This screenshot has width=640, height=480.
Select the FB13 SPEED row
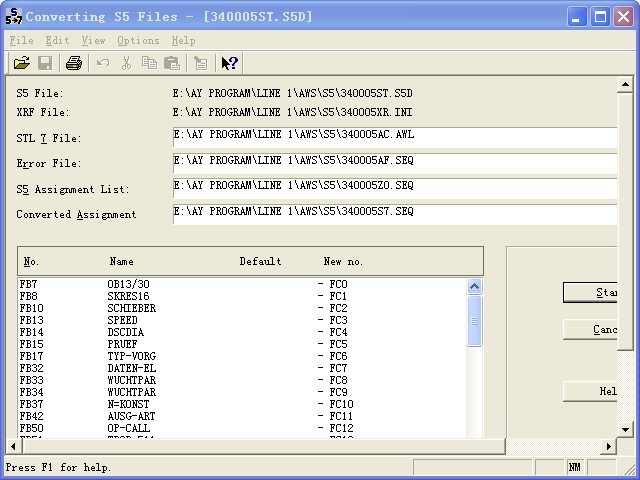[x=242, y=320]
